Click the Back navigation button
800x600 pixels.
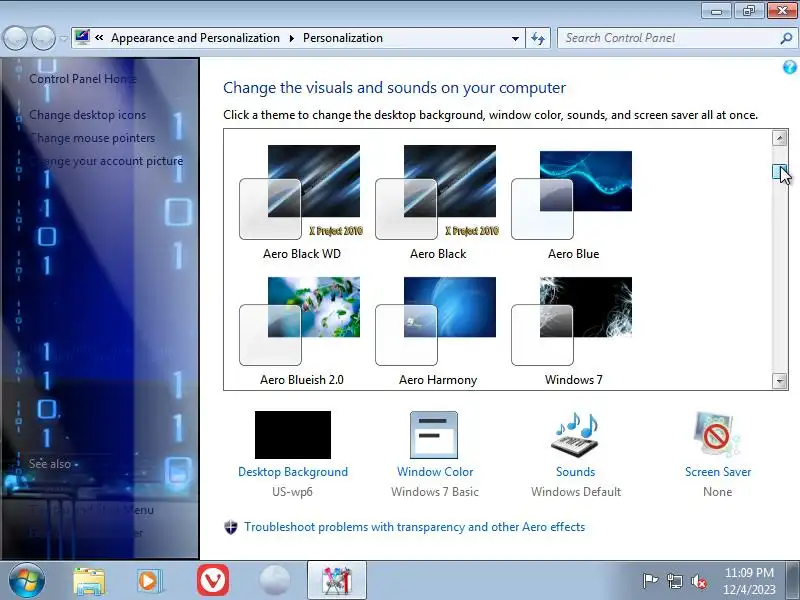(x=15, y=38)
